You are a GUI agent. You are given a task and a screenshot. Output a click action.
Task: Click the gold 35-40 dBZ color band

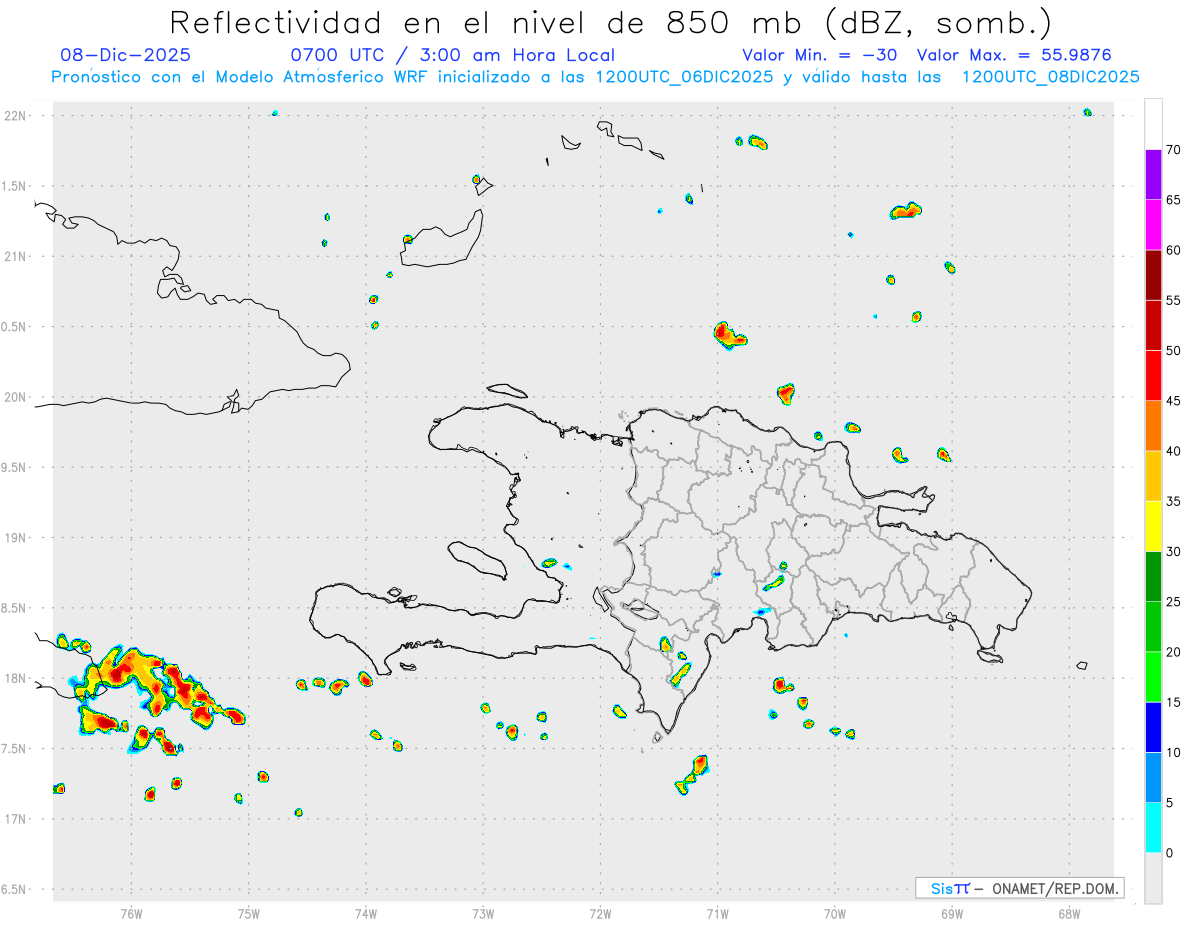[1153, 476]
